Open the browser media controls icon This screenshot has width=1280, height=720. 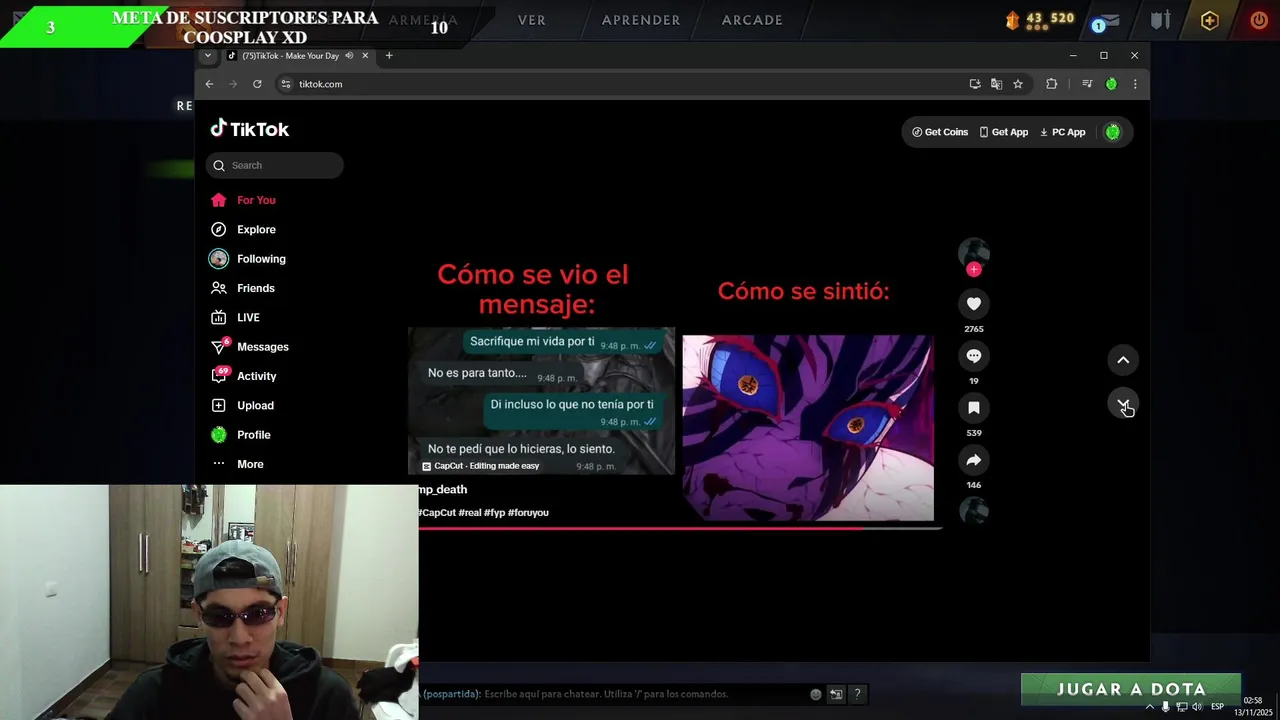(x=1087, y=84)
